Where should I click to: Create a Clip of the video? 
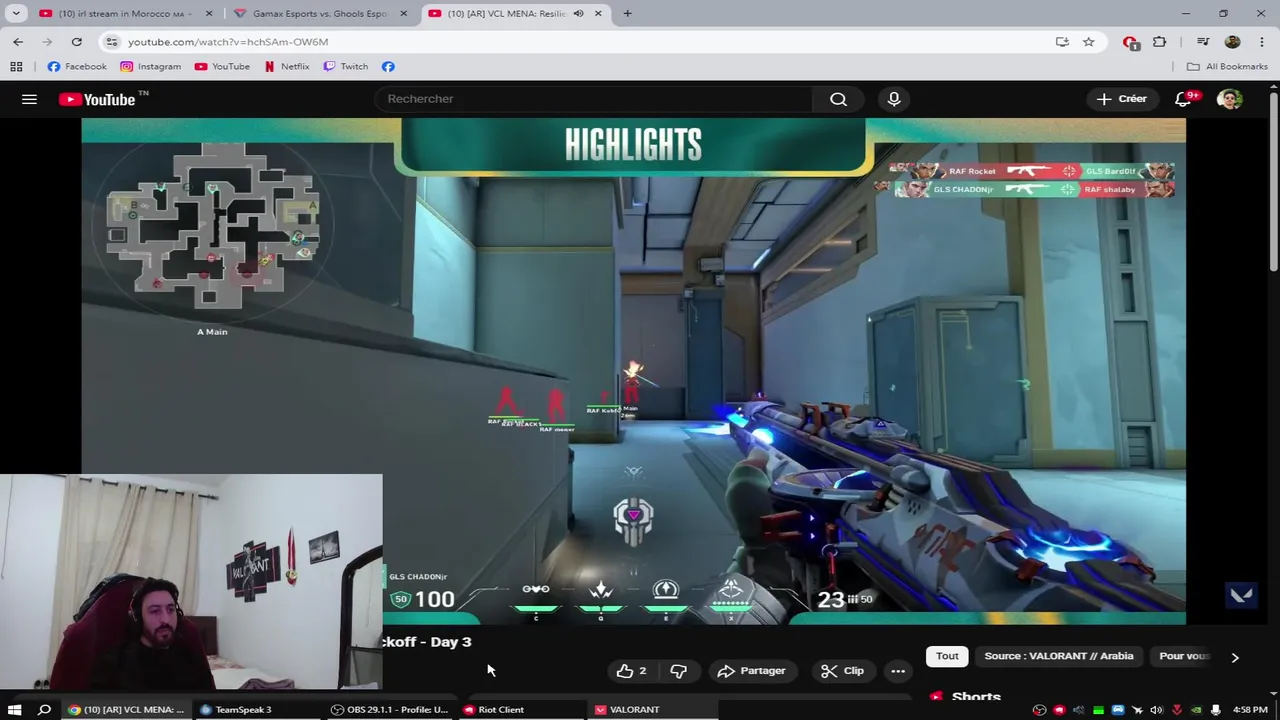click(x=842, y=671)
